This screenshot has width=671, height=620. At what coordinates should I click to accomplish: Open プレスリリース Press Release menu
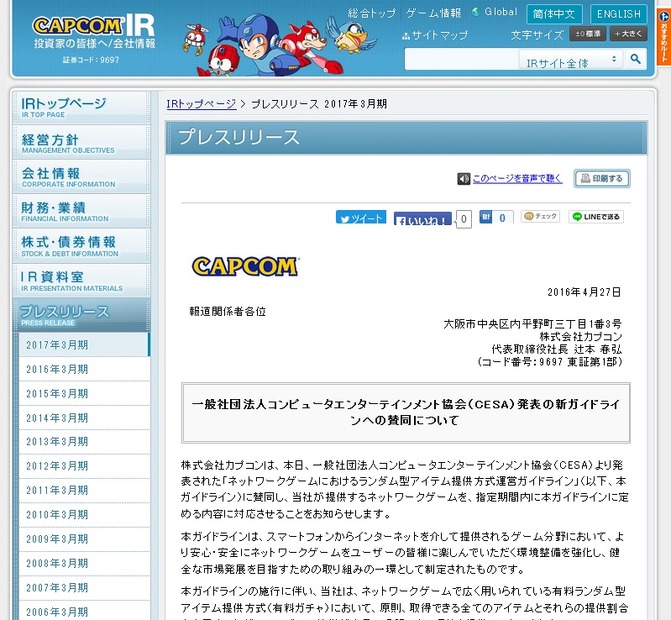pos(81,315)
